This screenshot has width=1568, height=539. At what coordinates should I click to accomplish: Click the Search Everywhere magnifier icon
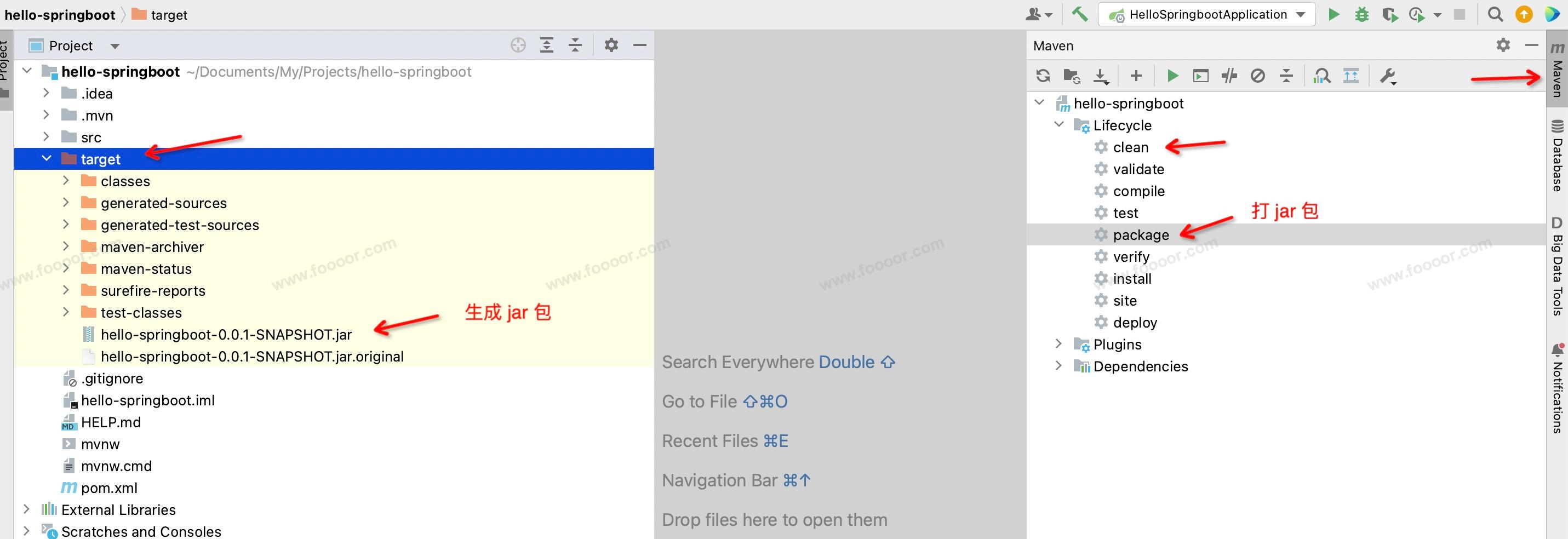click(1495, 15)
